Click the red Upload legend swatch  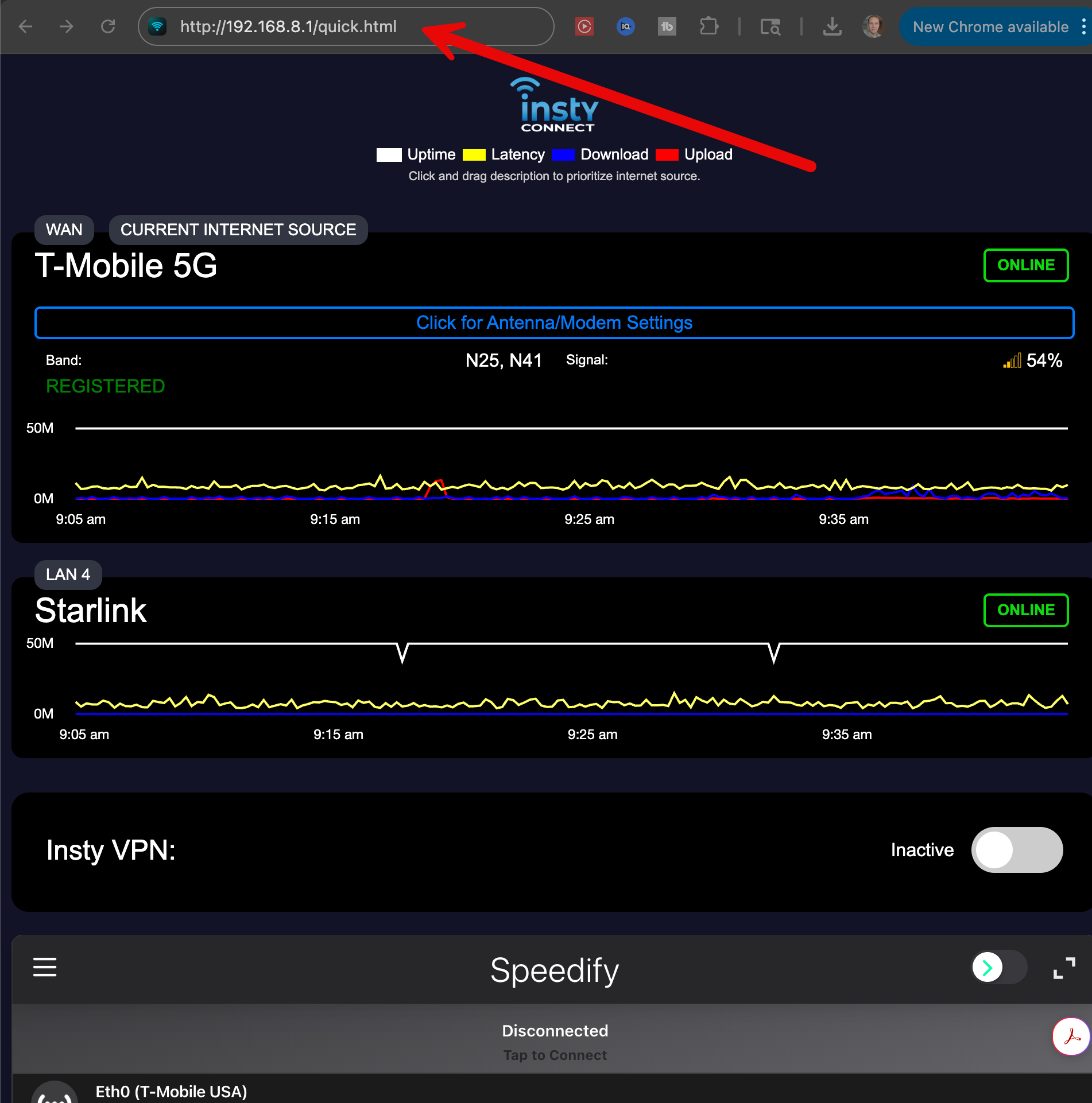(667, 155)
